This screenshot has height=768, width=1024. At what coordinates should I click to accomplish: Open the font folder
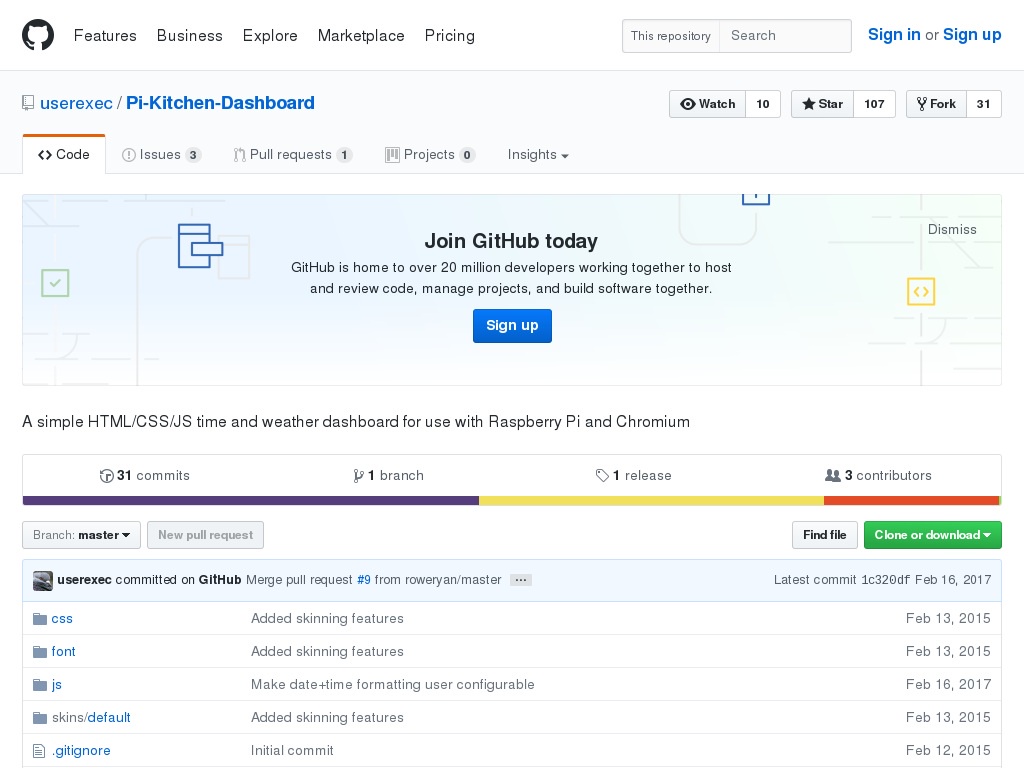pos(63,652)
